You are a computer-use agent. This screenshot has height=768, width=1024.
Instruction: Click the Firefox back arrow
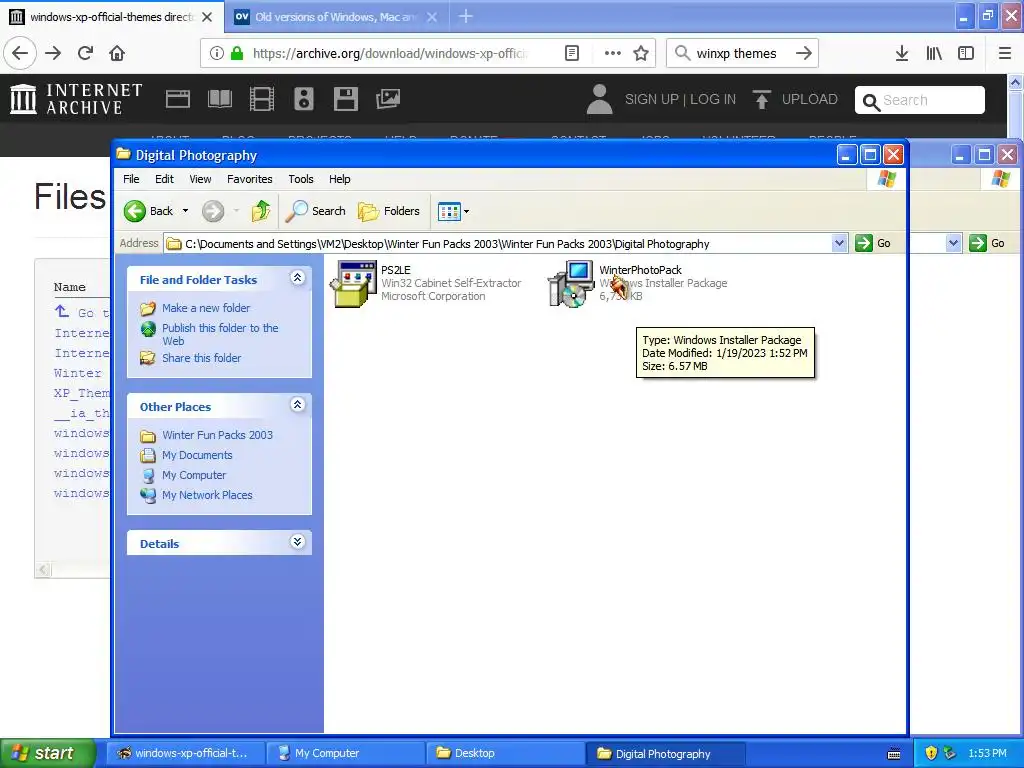click(x=20, y=53)
